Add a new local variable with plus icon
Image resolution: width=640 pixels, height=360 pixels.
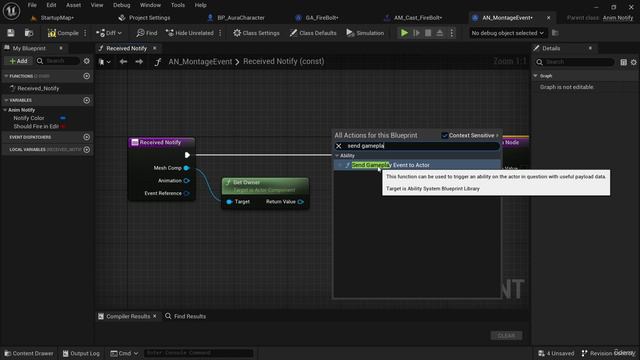point(87,149)
